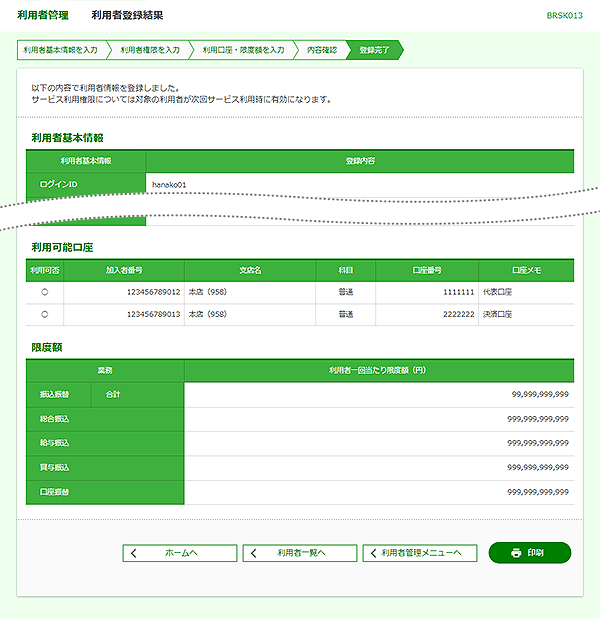
Task: Select the active step 登録完了
Action: pyautogui.click(x=374, y=50)
